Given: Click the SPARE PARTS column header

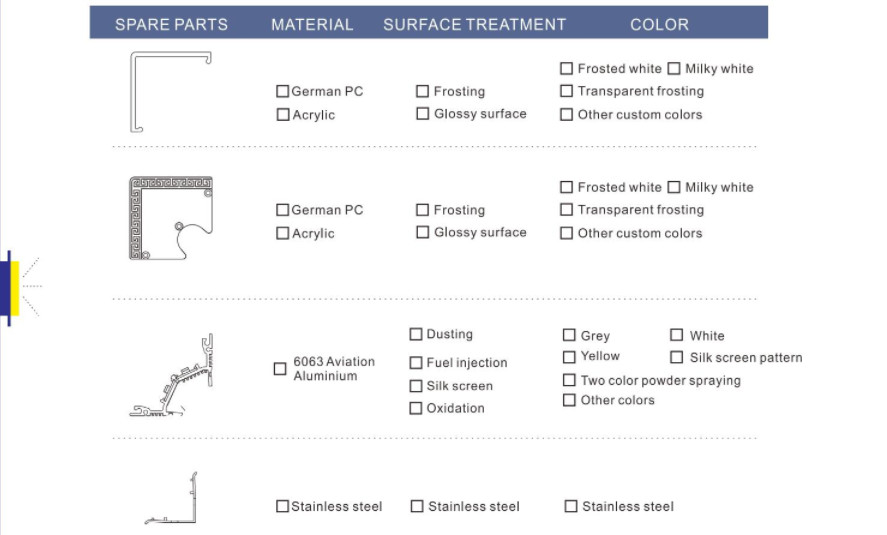Looking at the screenshot, I should 171,24.
